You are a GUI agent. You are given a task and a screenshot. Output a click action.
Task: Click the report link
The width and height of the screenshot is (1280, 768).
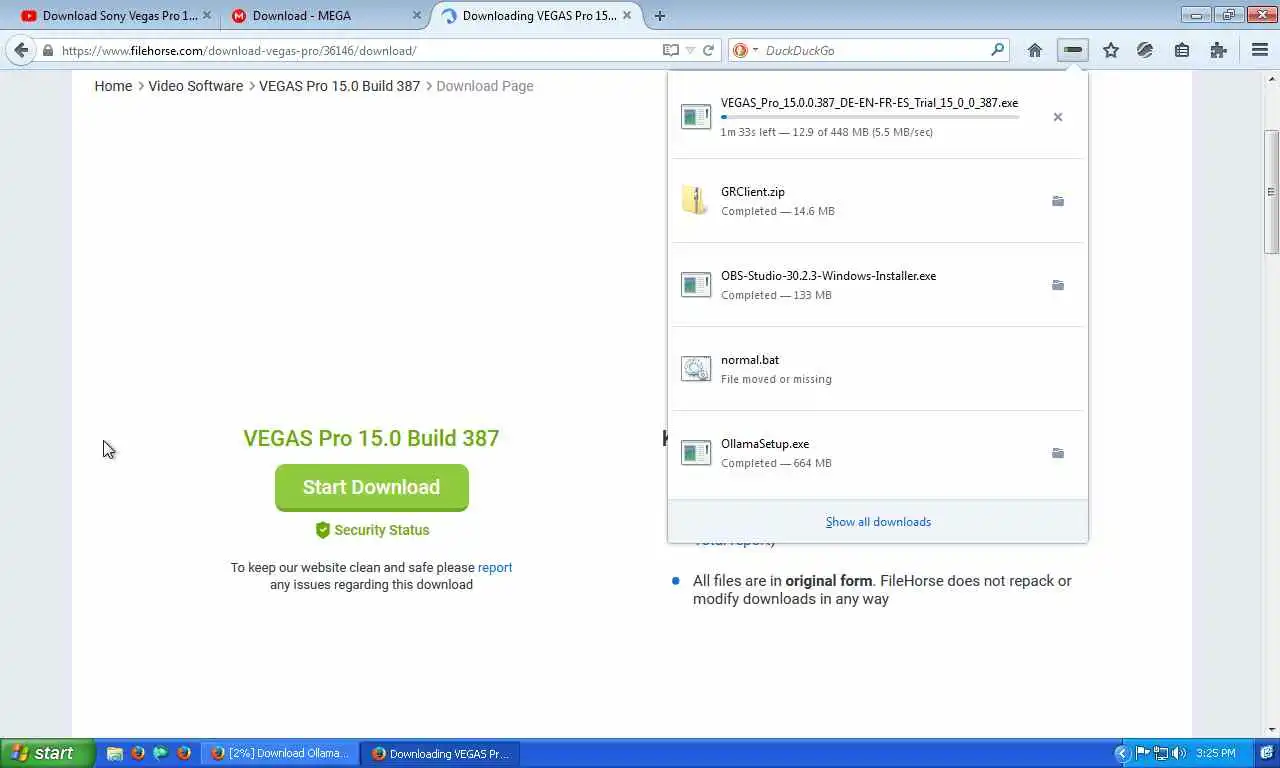coord(495,567)
